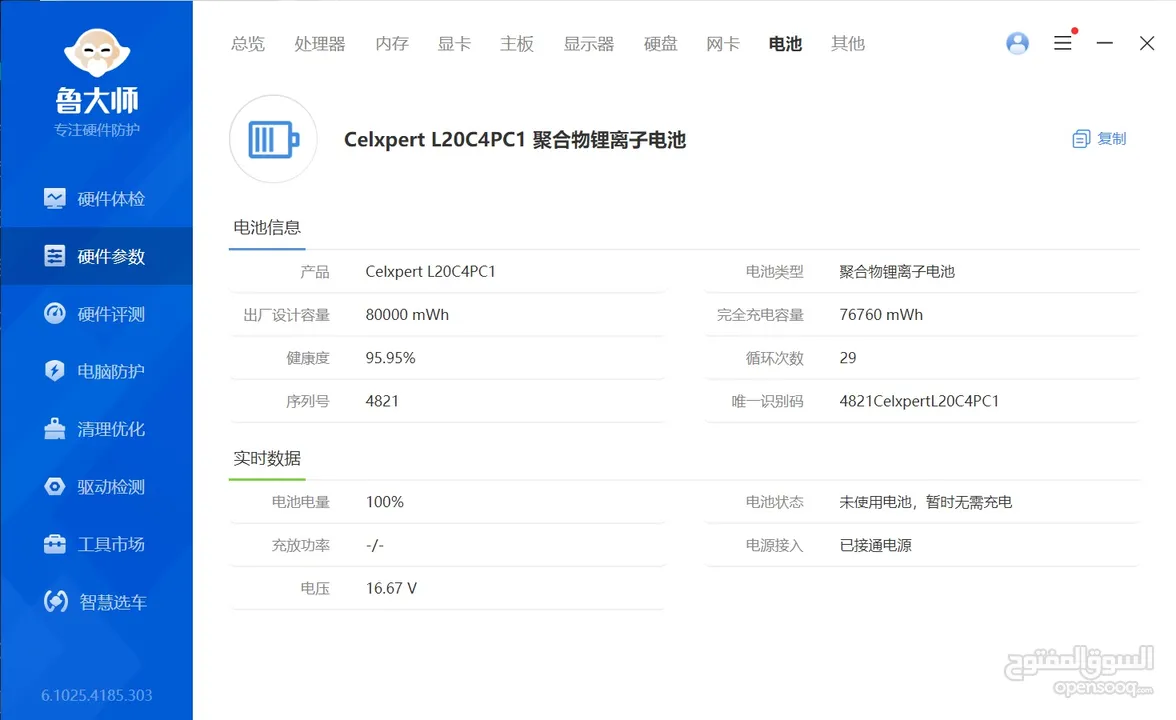Click the 电压 label
Screen dimensions: 1176x720
pyautogui.click(x=315, y=588)
